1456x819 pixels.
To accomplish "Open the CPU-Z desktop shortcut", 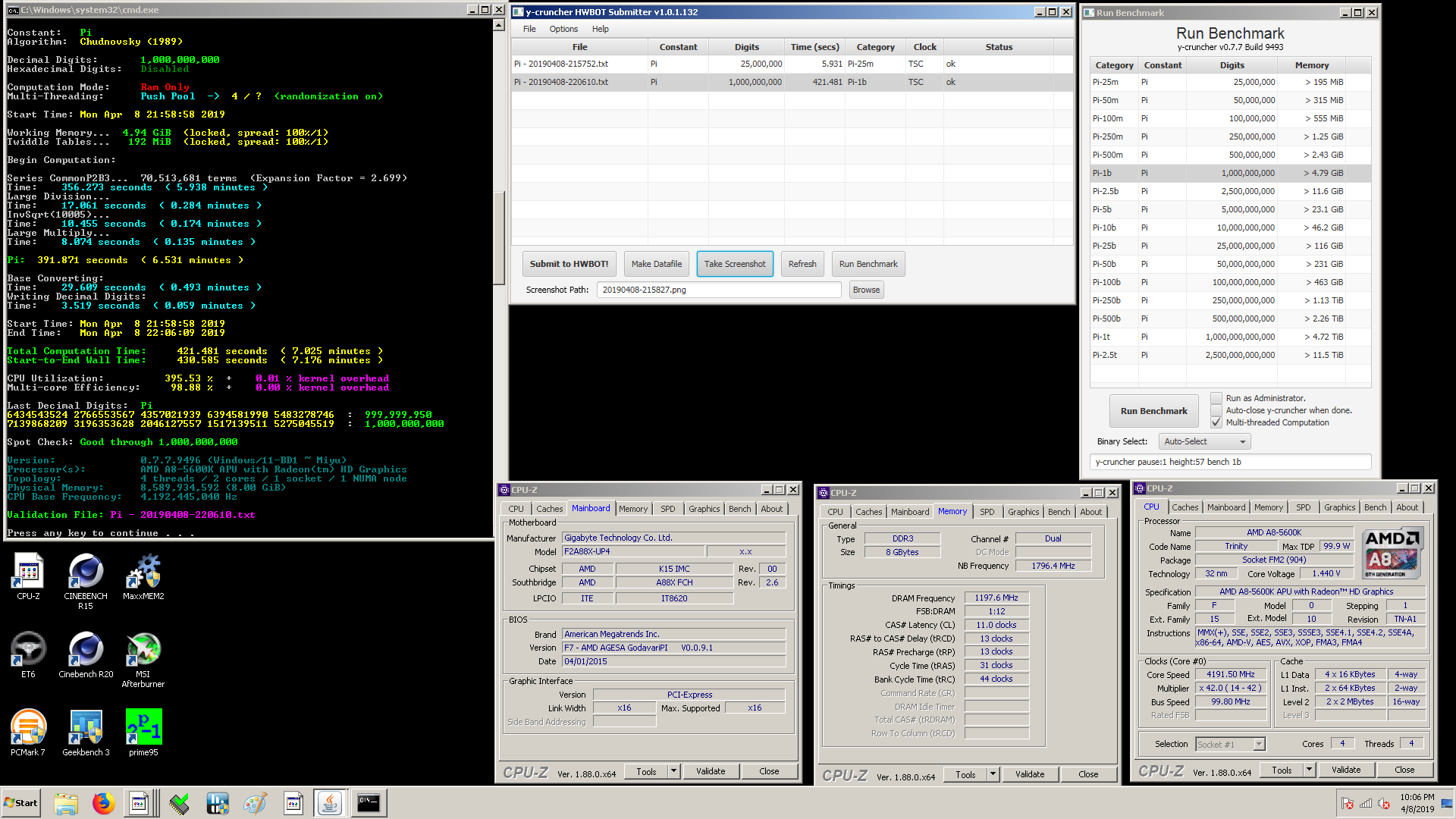I will [x=28, y=576].
